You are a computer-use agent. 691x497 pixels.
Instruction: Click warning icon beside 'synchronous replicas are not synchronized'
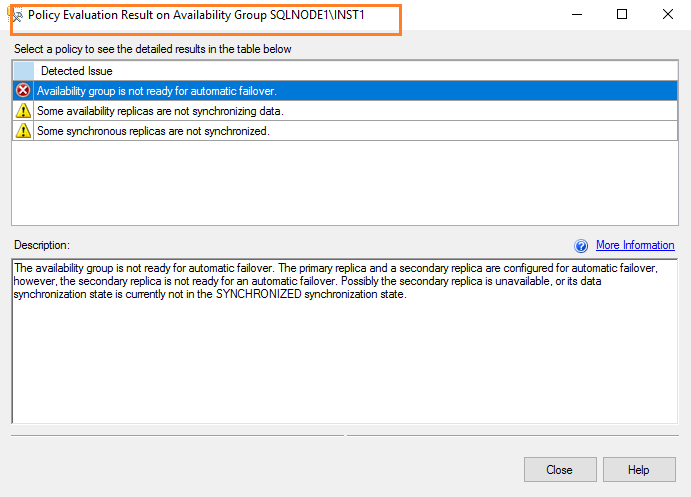(x=23, y=131)
